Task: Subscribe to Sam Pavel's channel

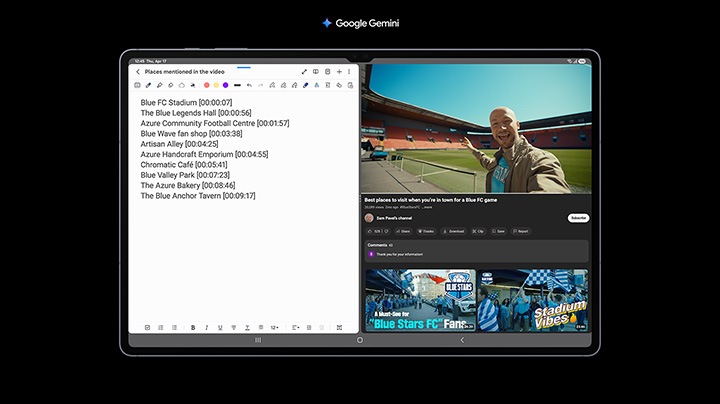Action: (x=578, y=217)
